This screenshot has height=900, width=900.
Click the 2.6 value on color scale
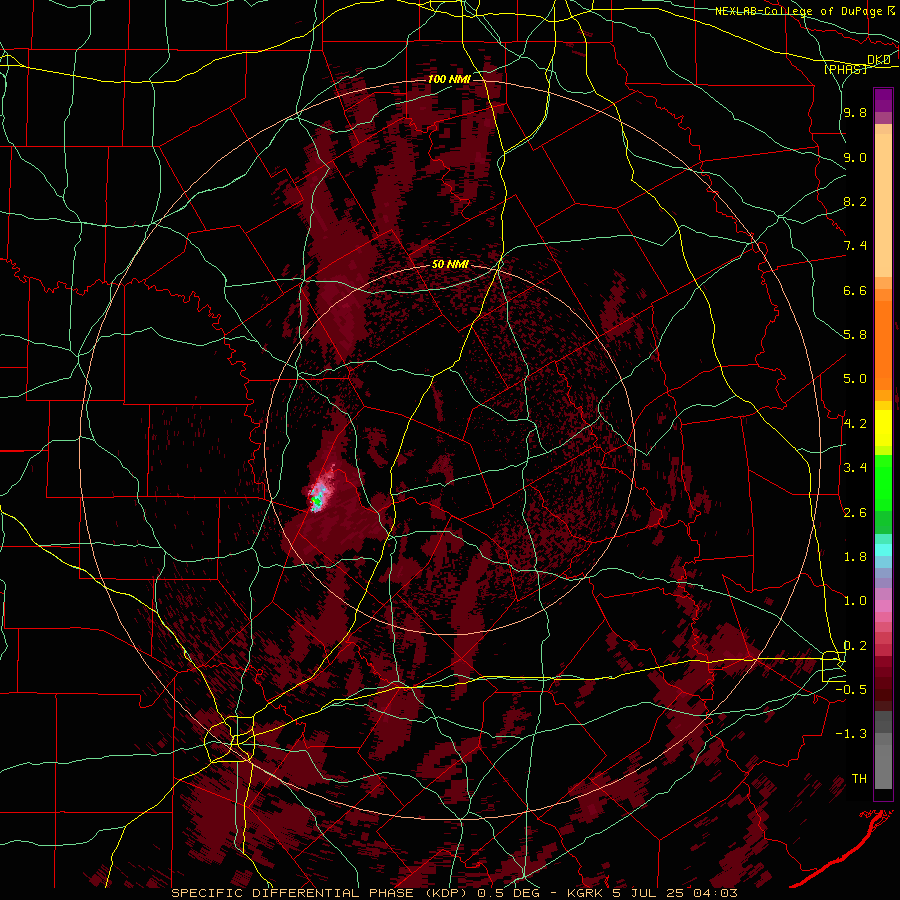(855, 513)
